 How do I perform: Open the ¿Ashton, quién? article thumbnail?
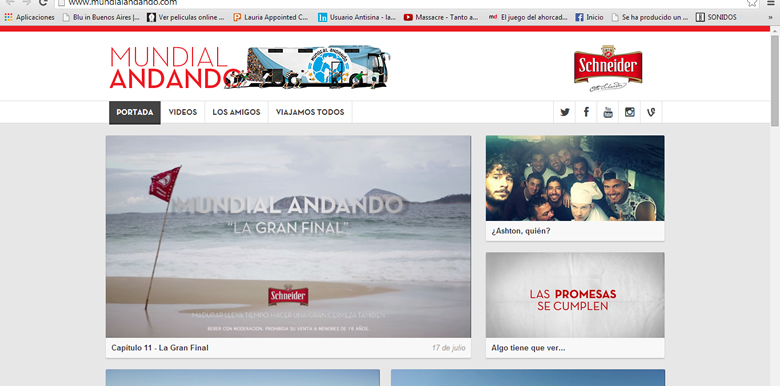click(x=575, y=178)
